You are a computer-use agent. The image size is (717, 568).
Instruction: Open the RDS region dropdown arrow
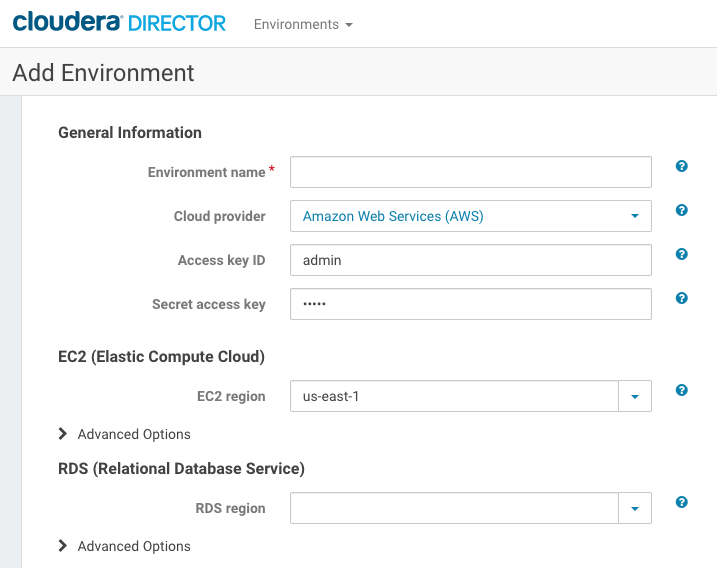coord(635,508)
